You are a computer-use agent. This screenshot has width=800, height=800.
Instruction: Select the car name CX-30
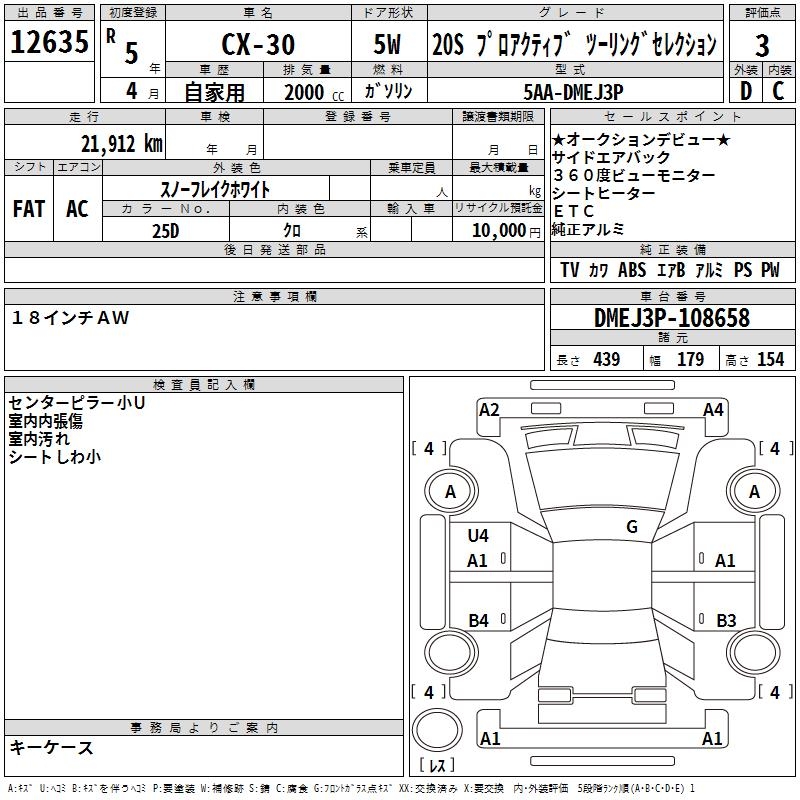[x=258, y=44]
